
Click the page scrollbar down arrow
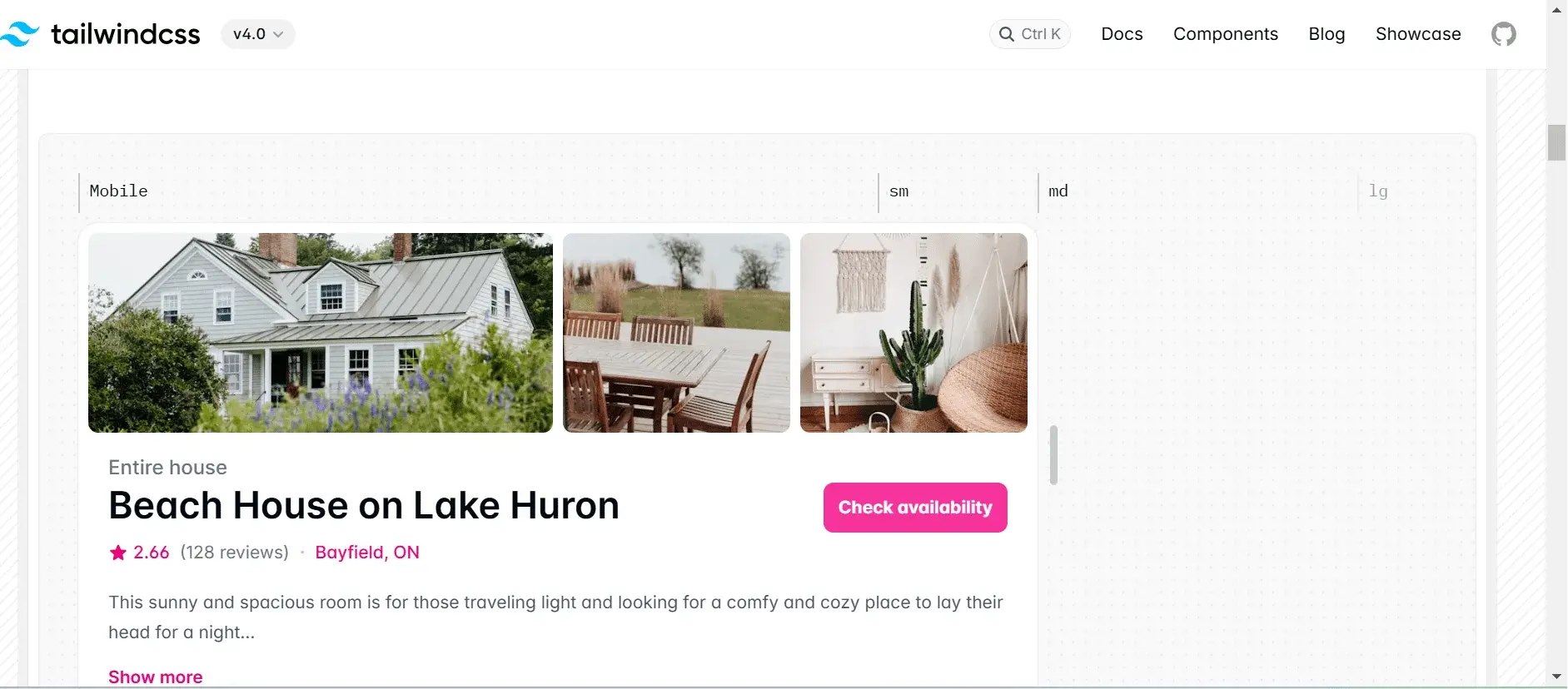pos(1556,677)
